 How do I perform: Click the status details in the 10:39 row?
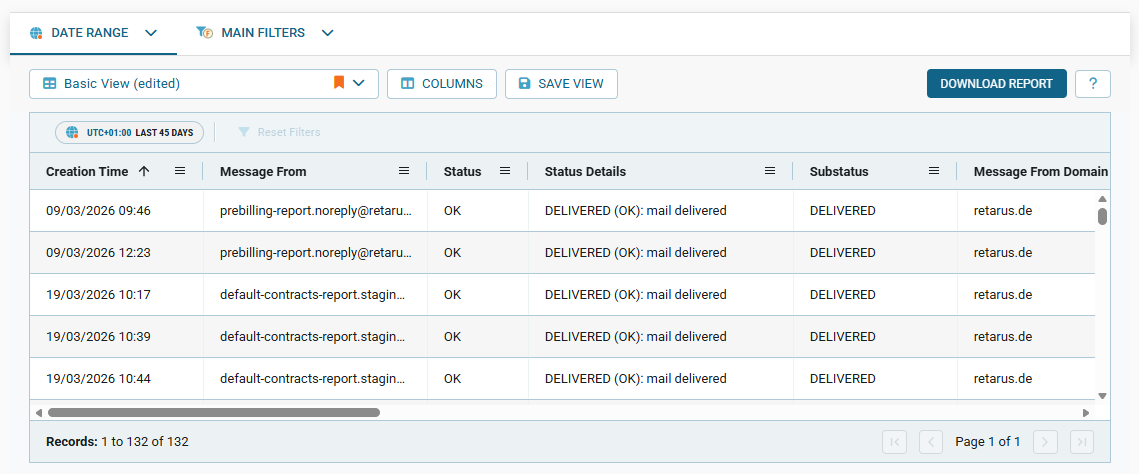click(x=636, y=337)
